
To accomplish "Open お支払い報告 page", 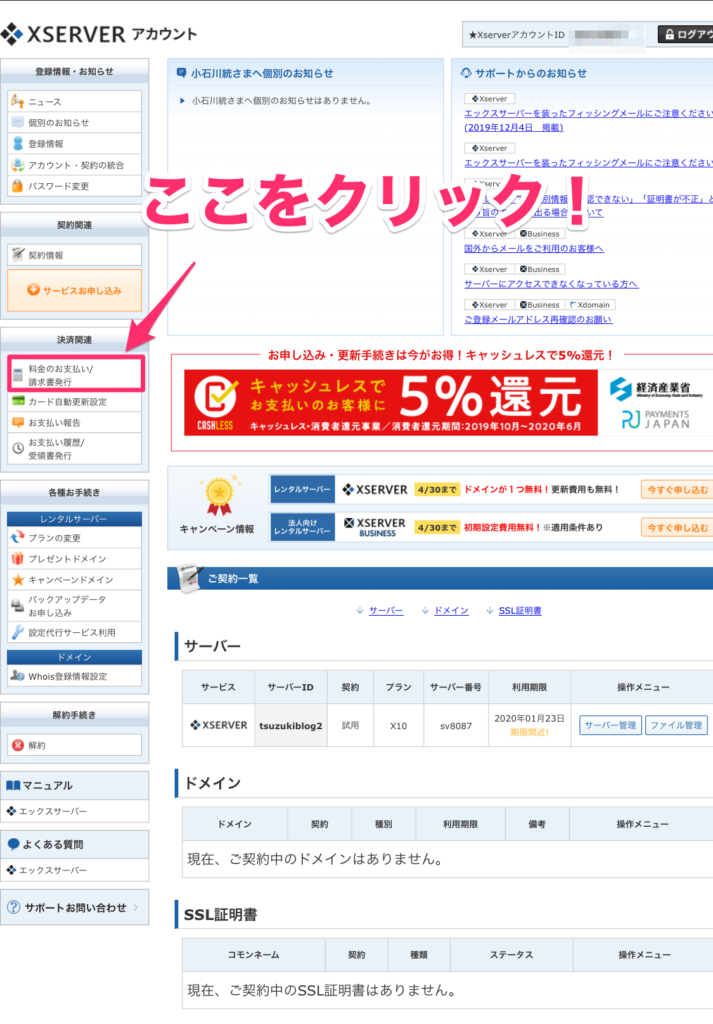I will pyautogui.click(x=74, y=423).
